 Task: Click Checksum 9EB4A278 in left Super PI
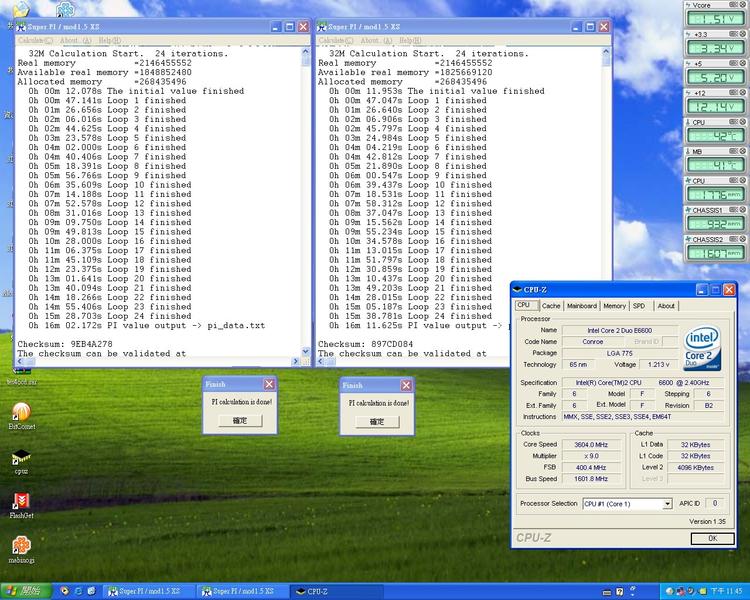click(65, 344)
